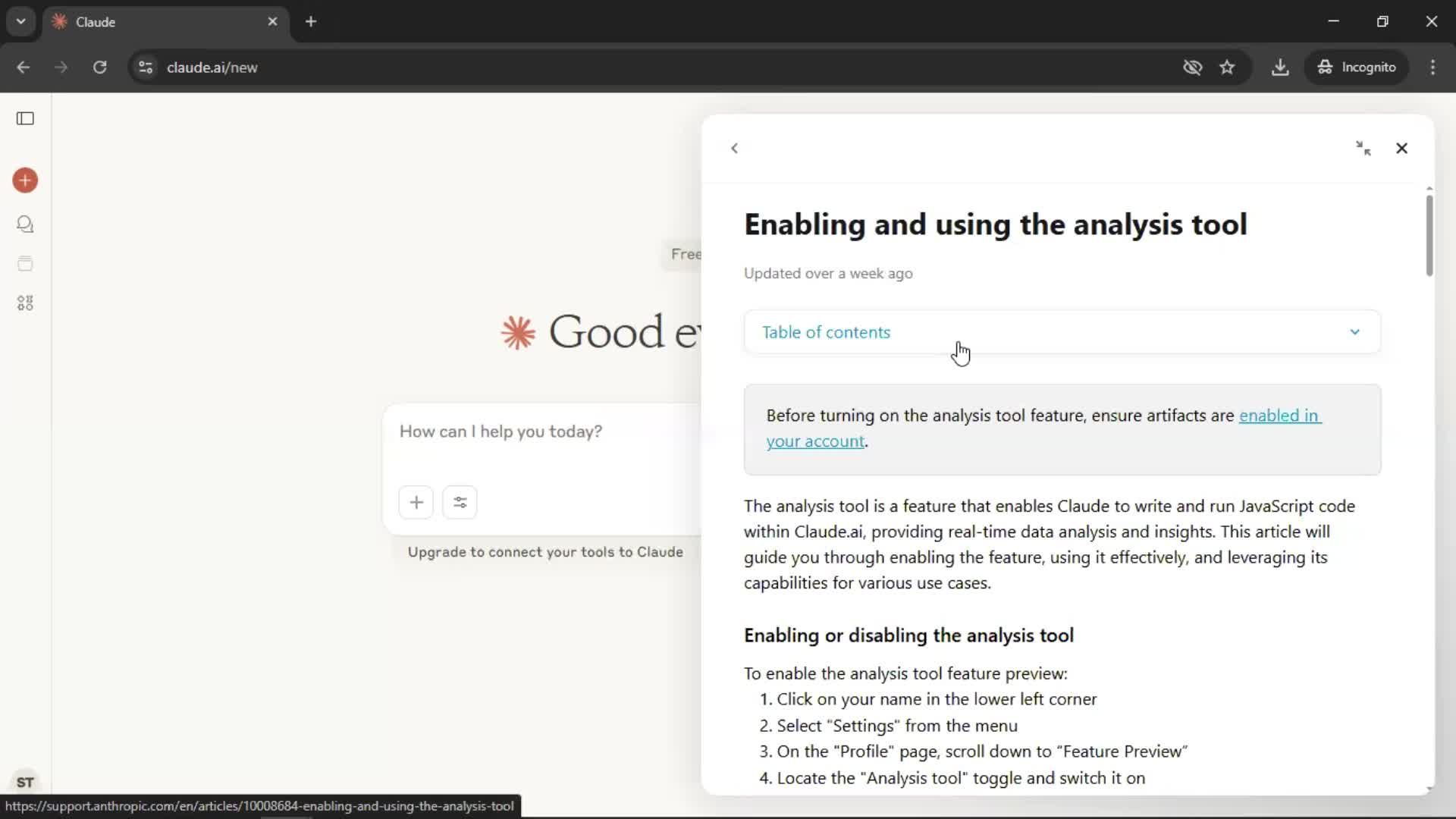The image size is (1456, 819).
Task: Click the browser forward arrow
Action: point(61,67)
